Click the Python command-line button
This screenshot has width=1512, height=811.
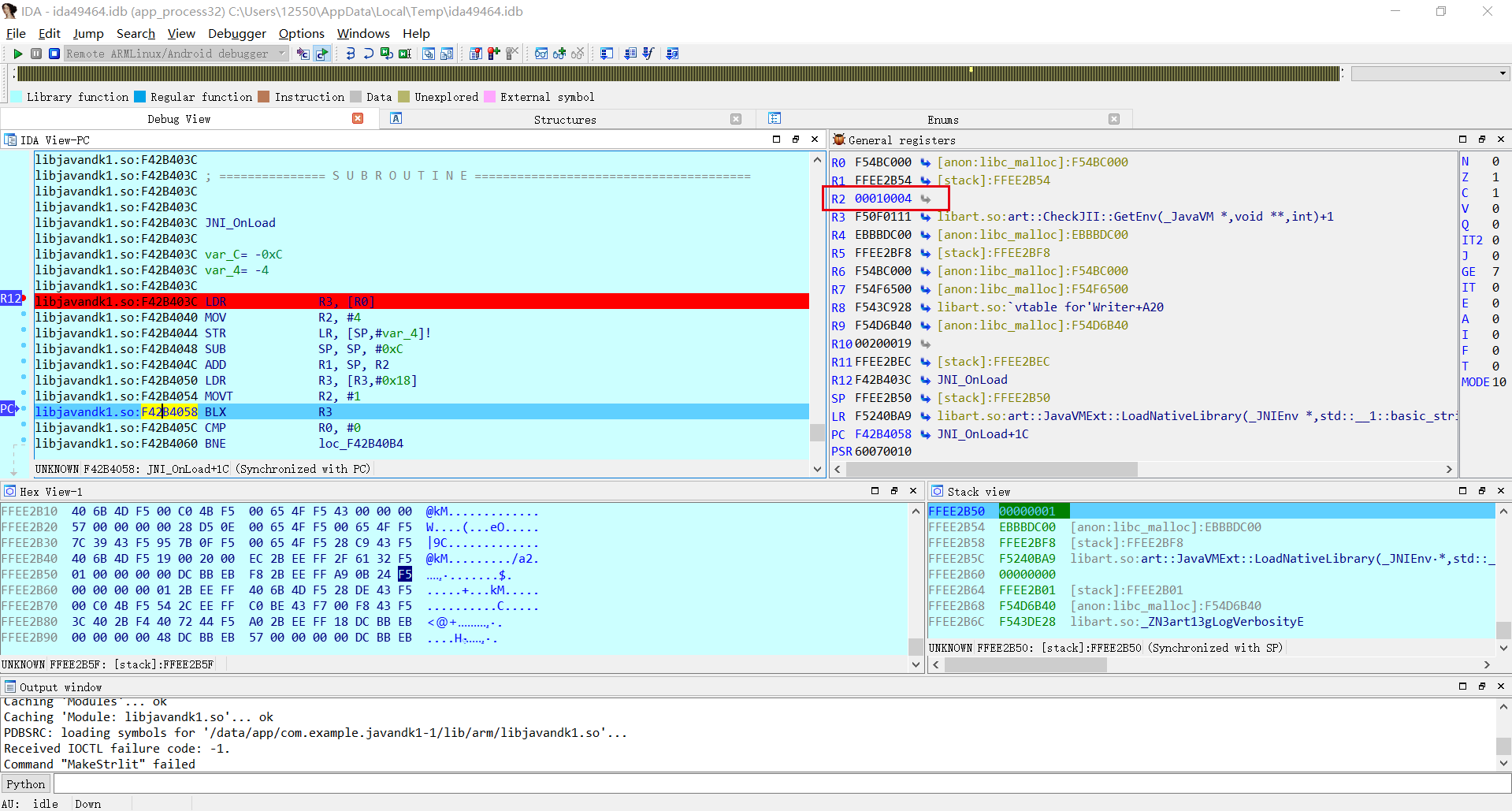tap(26, 784)
